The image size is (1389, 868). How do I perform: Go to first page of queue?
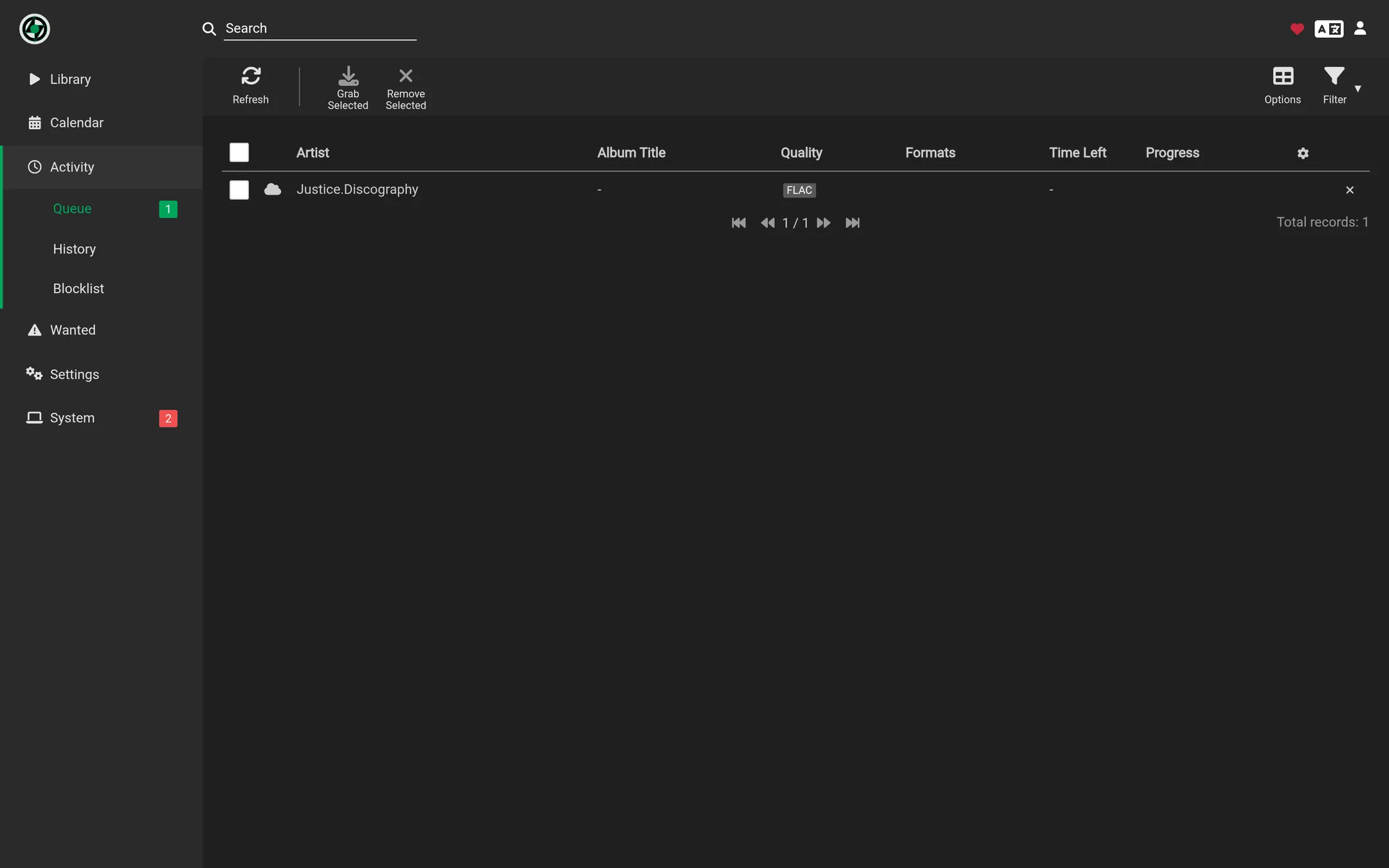click(739, 223)
